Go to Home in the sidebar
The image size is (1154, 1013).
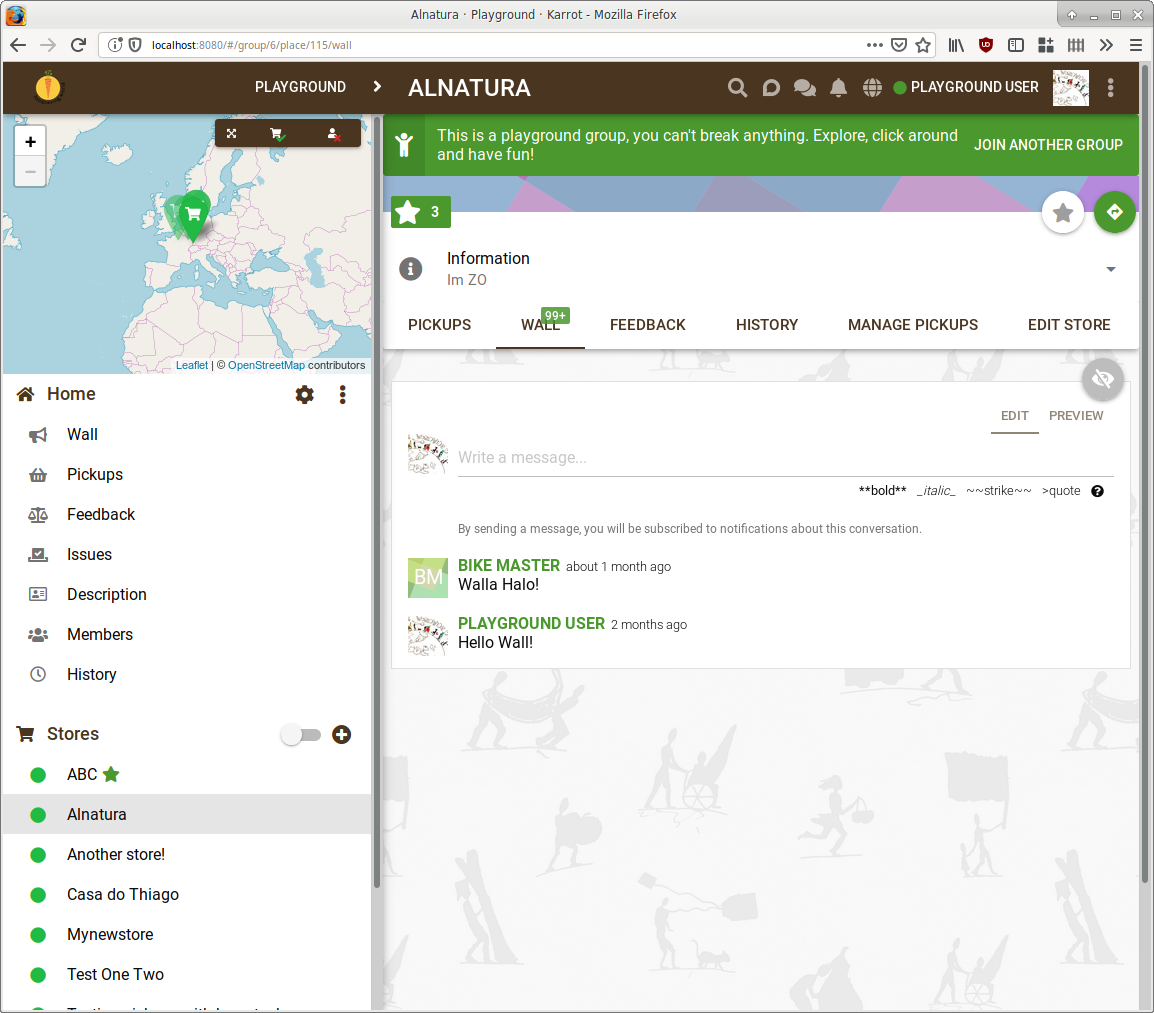[x=71, y=394]
